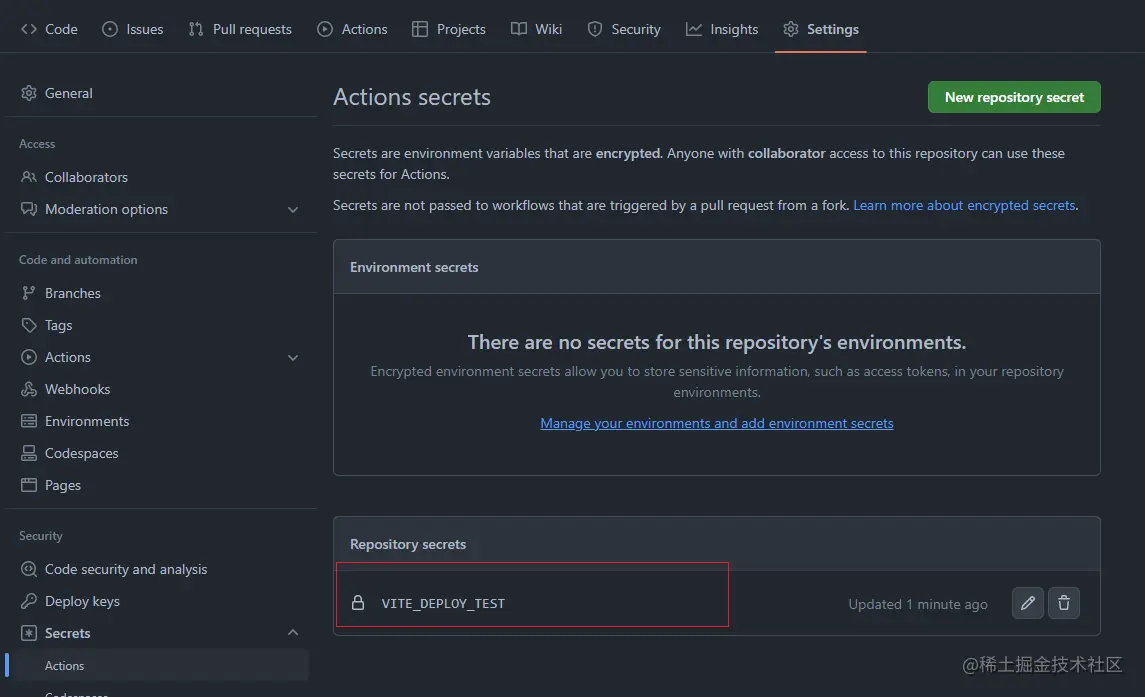Screen dimensions: 1145x697
Task: Click the Security shield icon
Action: pyautogui.click(x=595, y=29)
